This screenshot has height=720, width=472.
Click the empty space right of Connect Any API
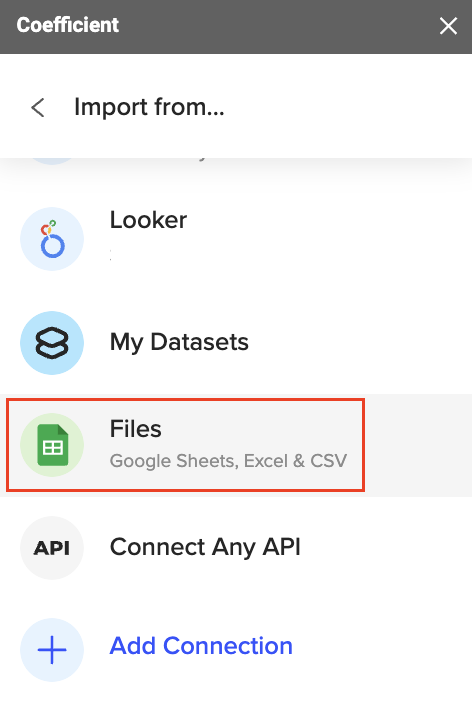386,548
